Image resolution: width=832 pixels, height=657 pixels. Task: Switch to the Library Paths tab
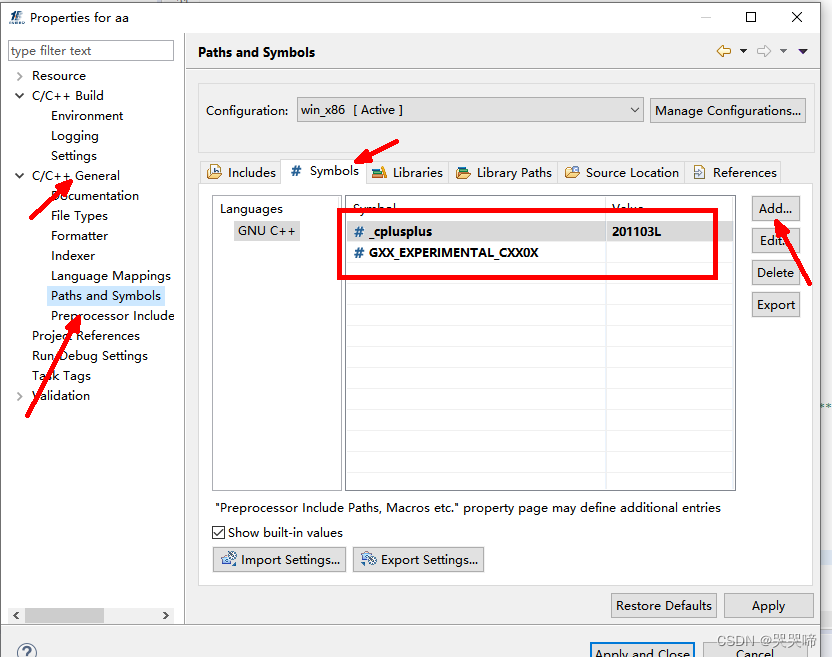coord(503,172)
